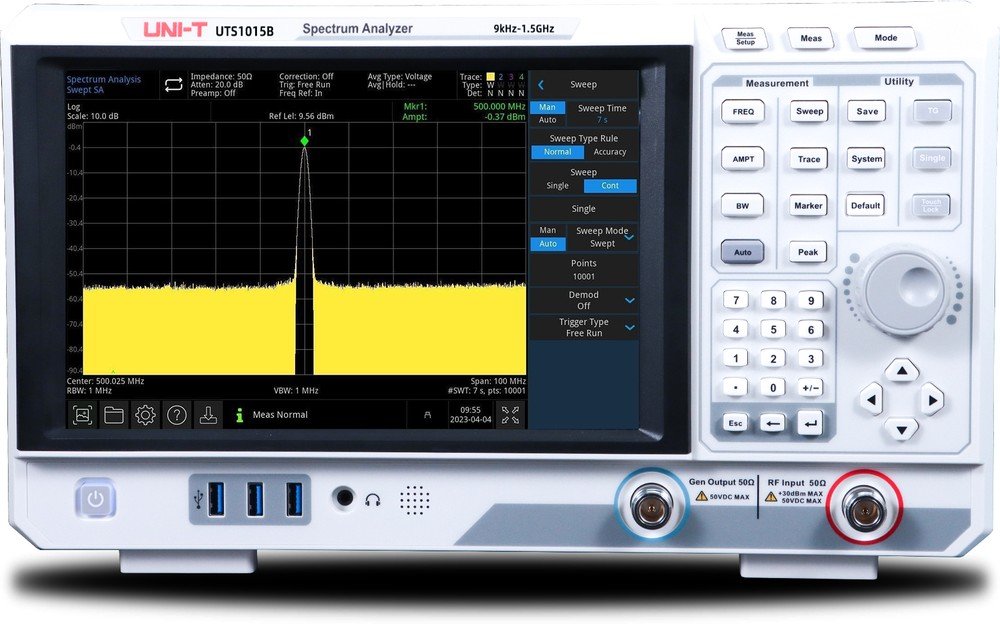Go back using the Sweep menu arrow
Screen dimensions: 1000x624
pos(541,85)
